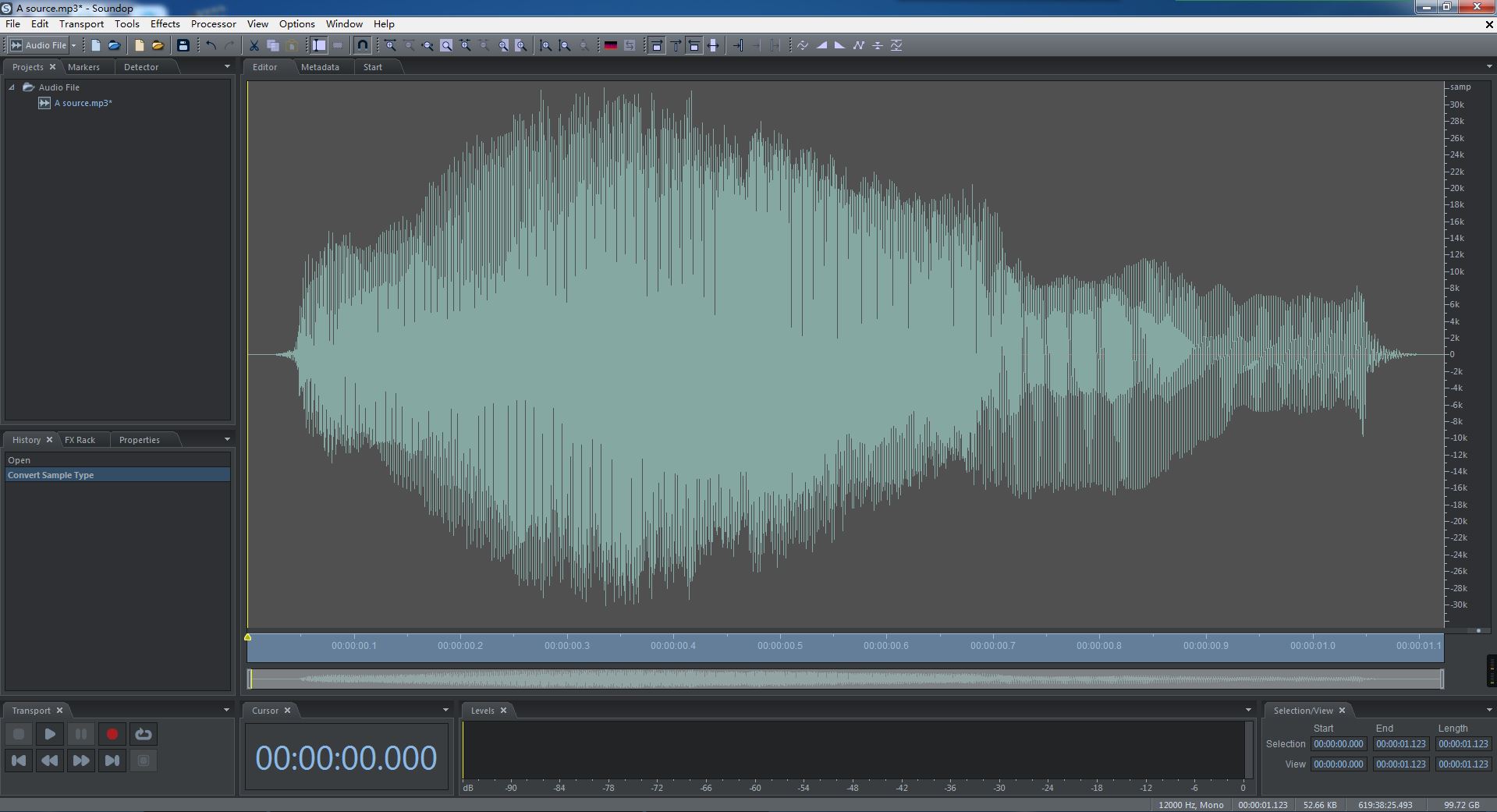Open the Projects panel options dropdown
The height and width of the screenshot is (812, 1497).
pyautogui.click(x=227, y=67)
